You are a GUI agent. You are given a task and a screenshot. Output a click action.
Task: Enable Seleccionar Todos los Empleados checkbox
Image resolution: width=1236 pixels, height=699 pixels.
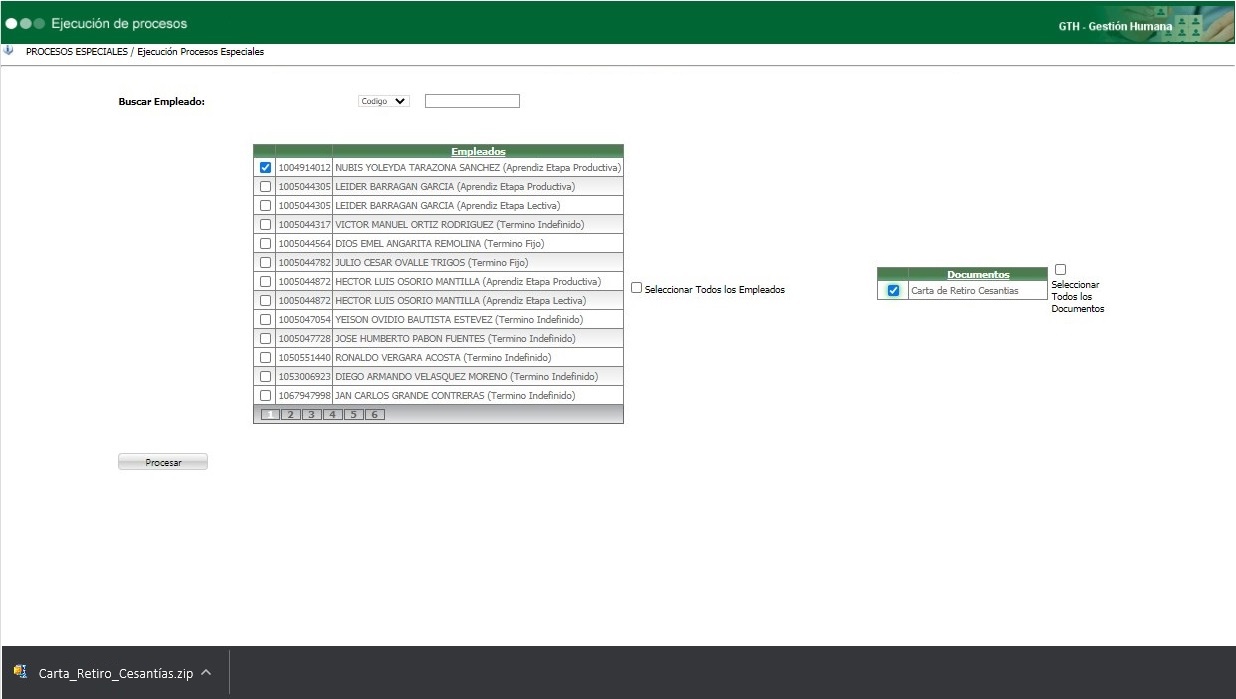pos(636,288)
